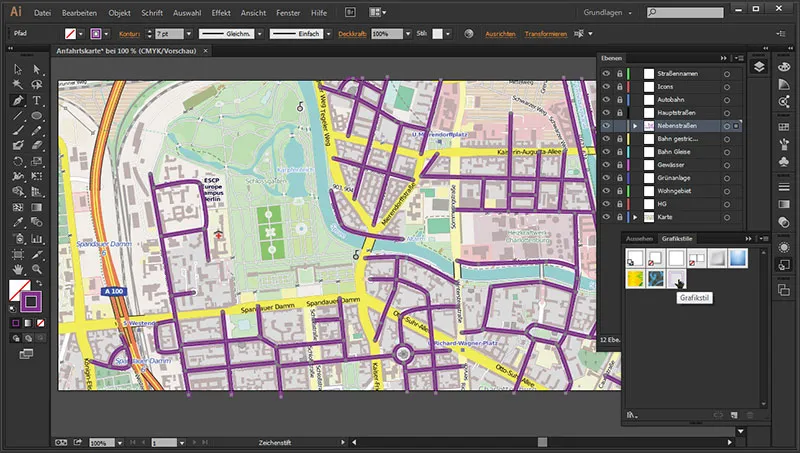Open the stroke weight dropdown
This screenshot has width=800, height=453.
189,34
